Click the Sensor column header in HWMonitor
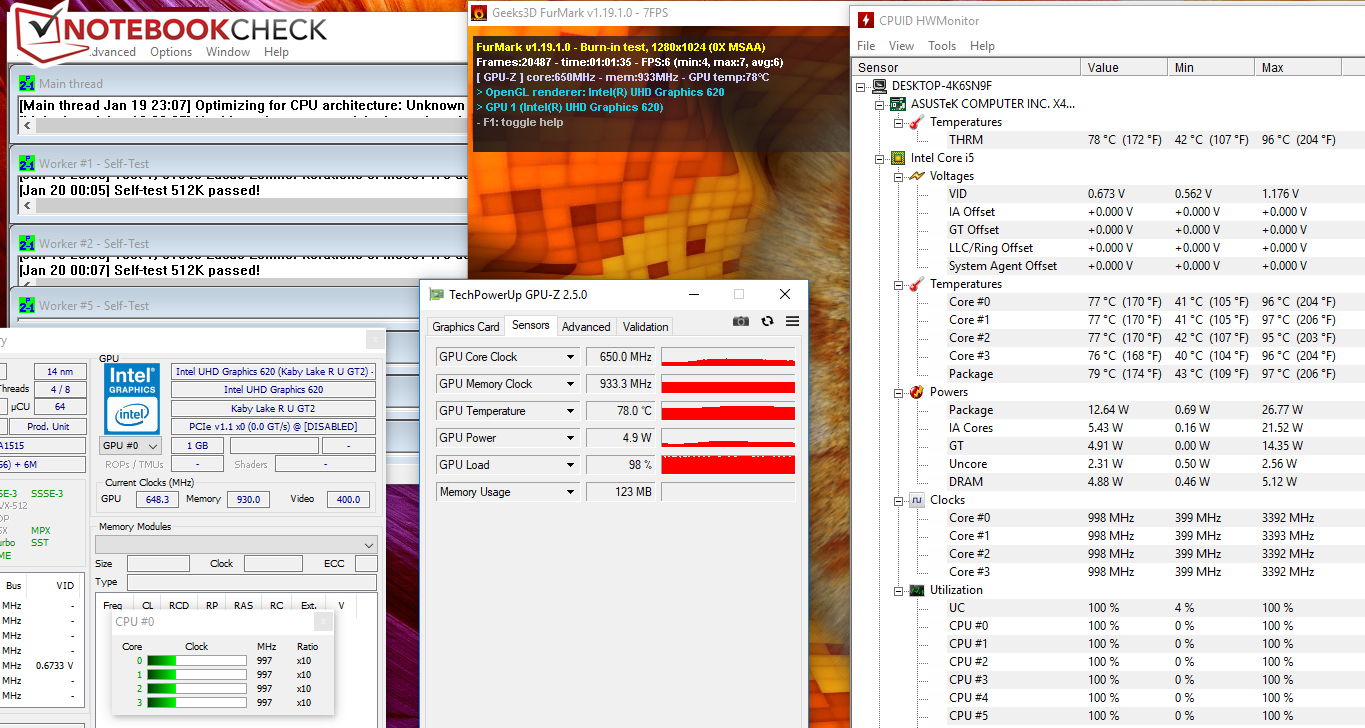 point(966,67)
